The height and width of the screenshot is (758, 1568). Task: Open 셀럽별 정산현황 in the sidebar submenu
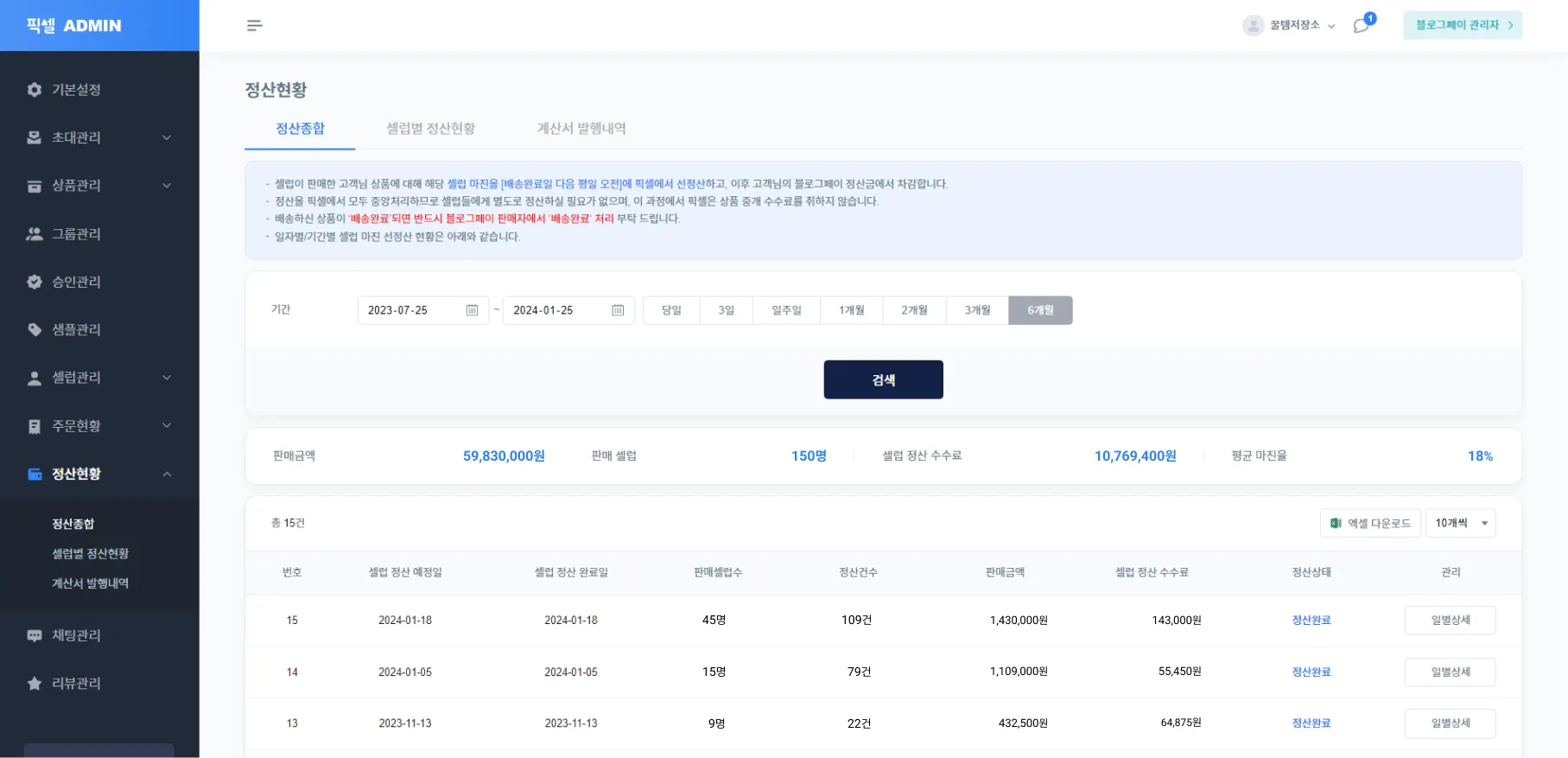click(90, 554)
